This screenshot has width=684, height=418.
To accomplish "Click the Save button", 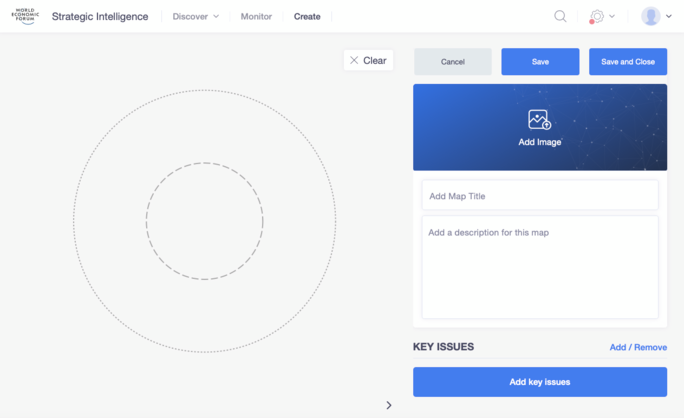I will 540,62.
